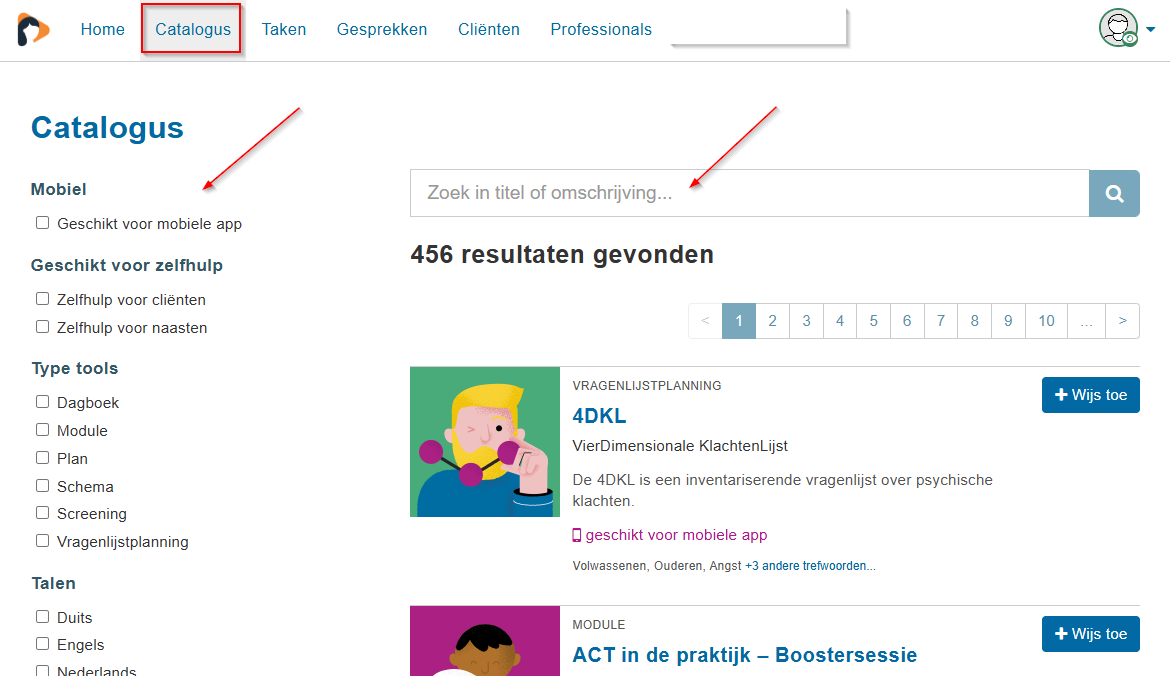
Task: Open the Cliënten menu item
Action: coord(489,29)
